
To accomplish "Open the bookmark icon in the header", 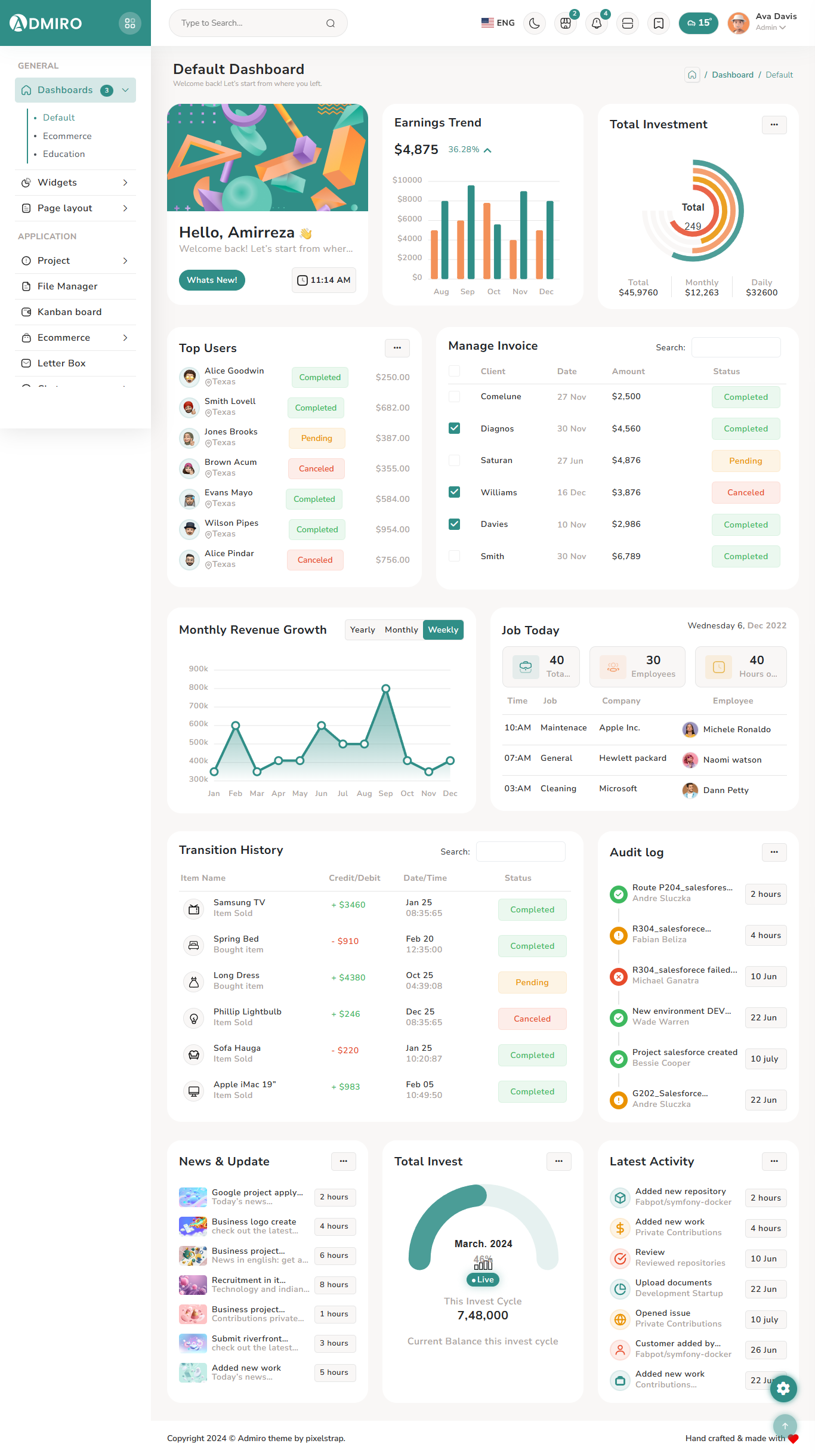I will point(658,23).
